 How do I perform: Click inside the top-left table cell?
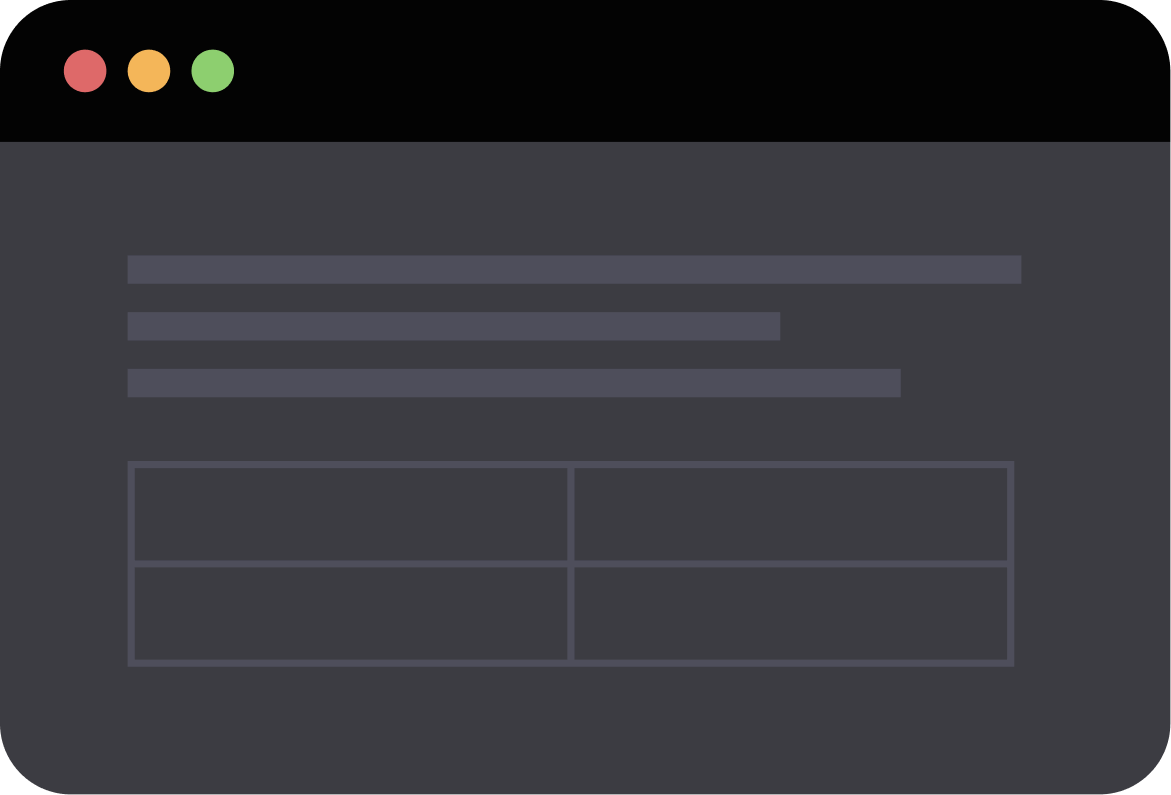tap(351, 513)
